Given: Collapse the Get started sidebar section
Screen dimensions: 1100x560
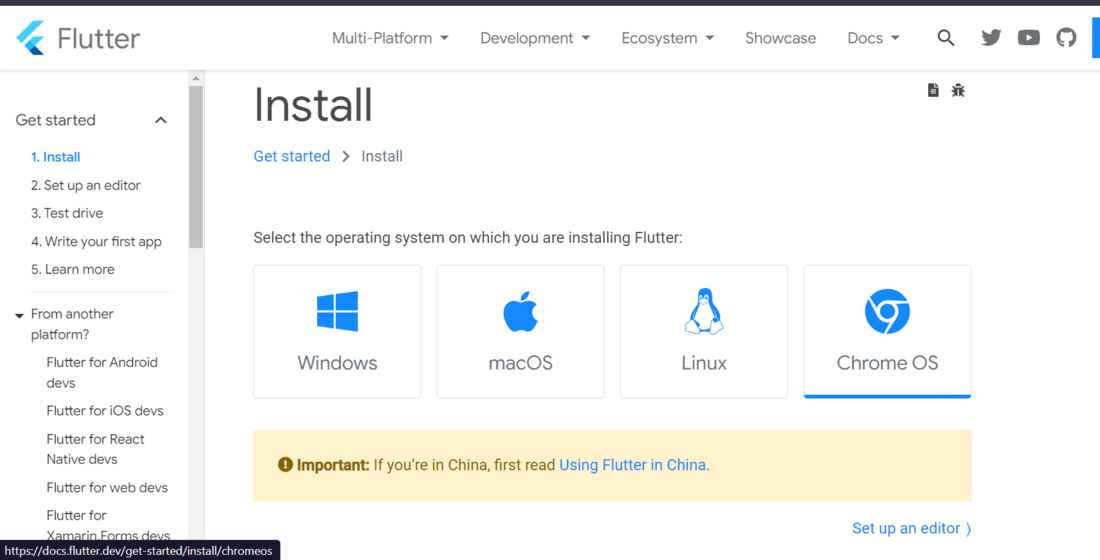Looking at the screenshot, I should (160, 120).
